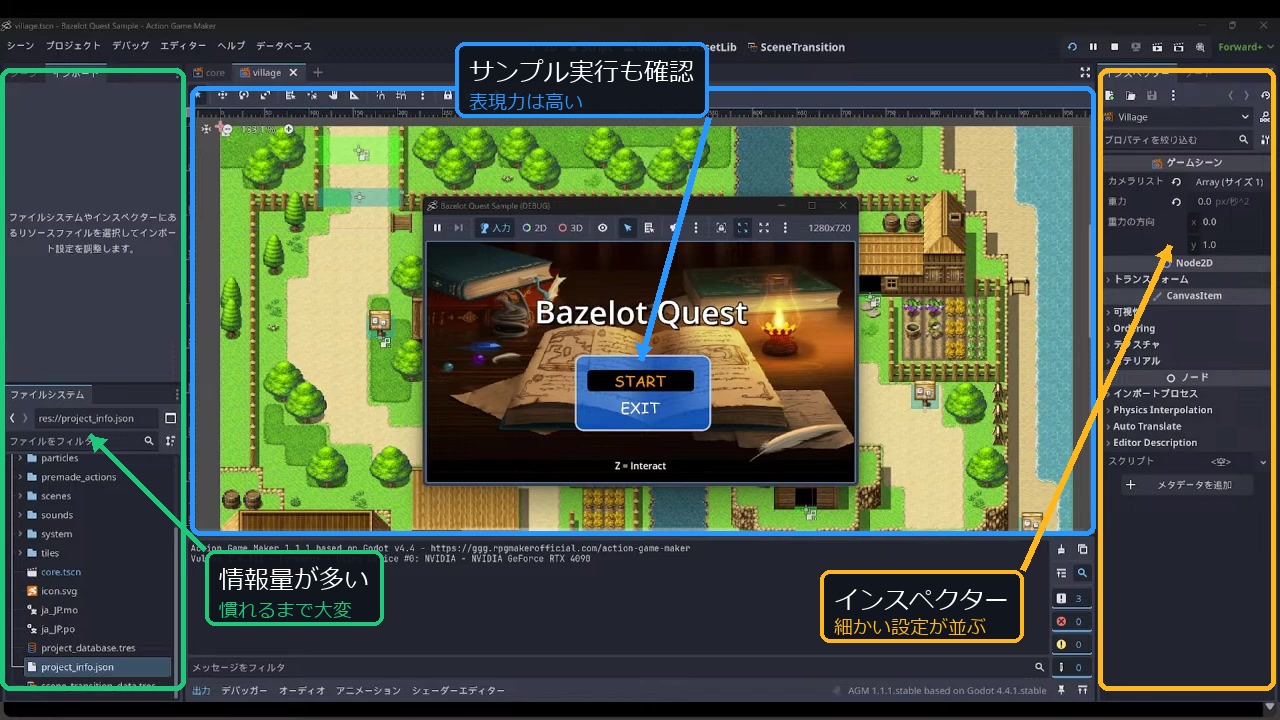Viewport: 1280px width, 720px height.
Task: Toggle 入力 mode in debug window
Action: (495, 228)
